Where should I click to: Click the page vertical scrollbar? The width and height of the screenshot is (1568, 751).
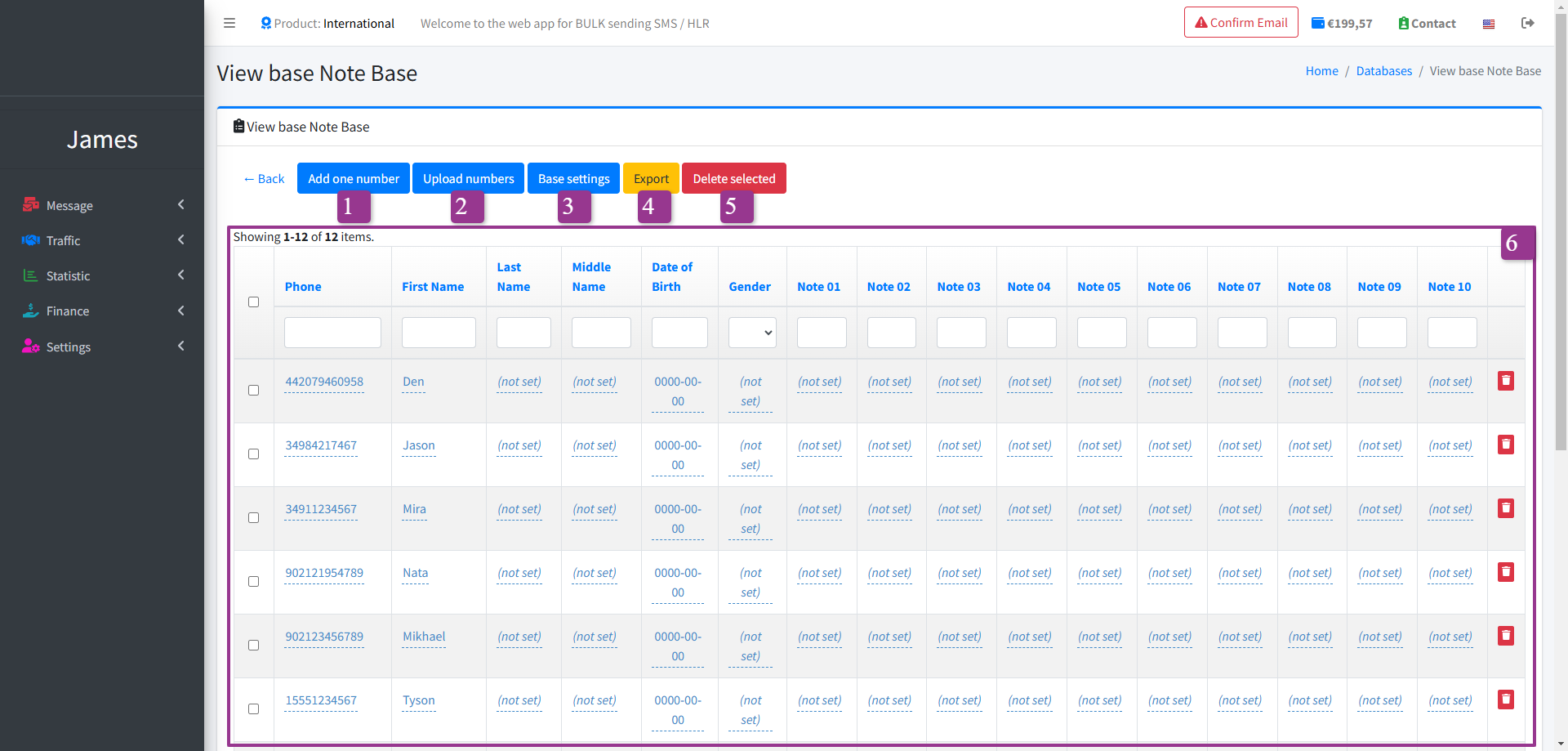(x=1561, y=245)
